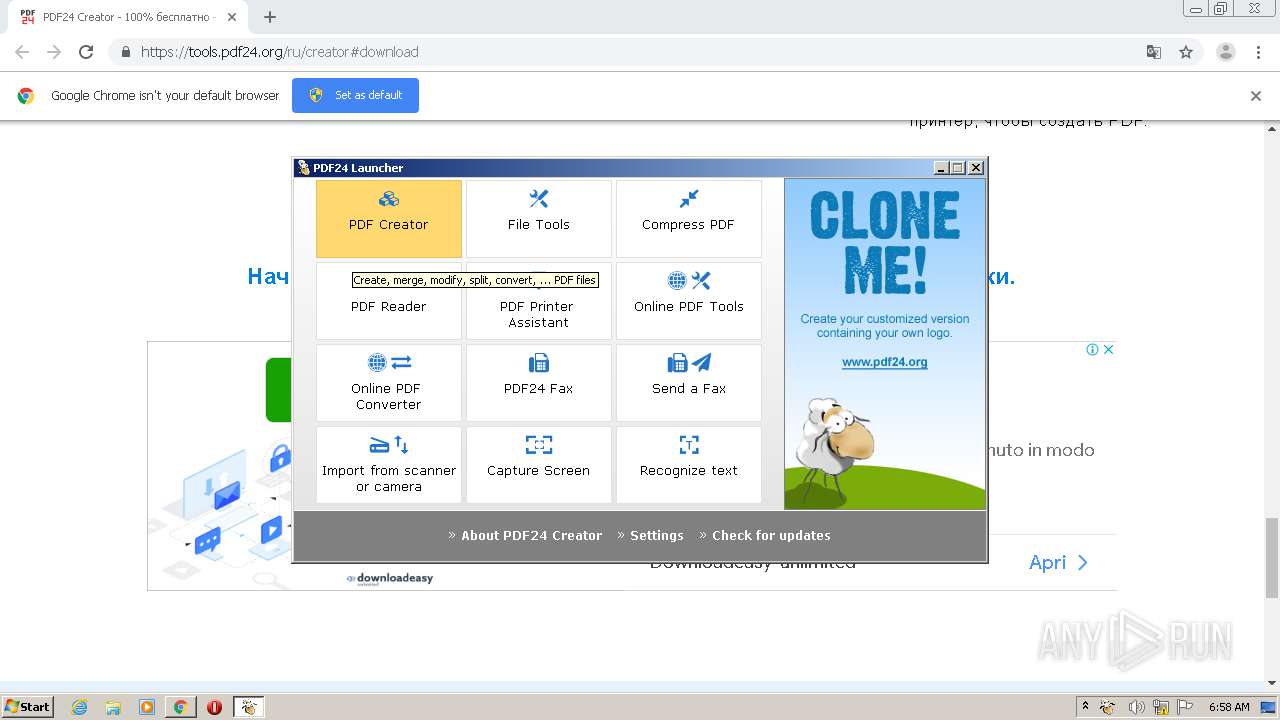Start the Capture Screen tool
The image size is (1280, 720).
539,465
